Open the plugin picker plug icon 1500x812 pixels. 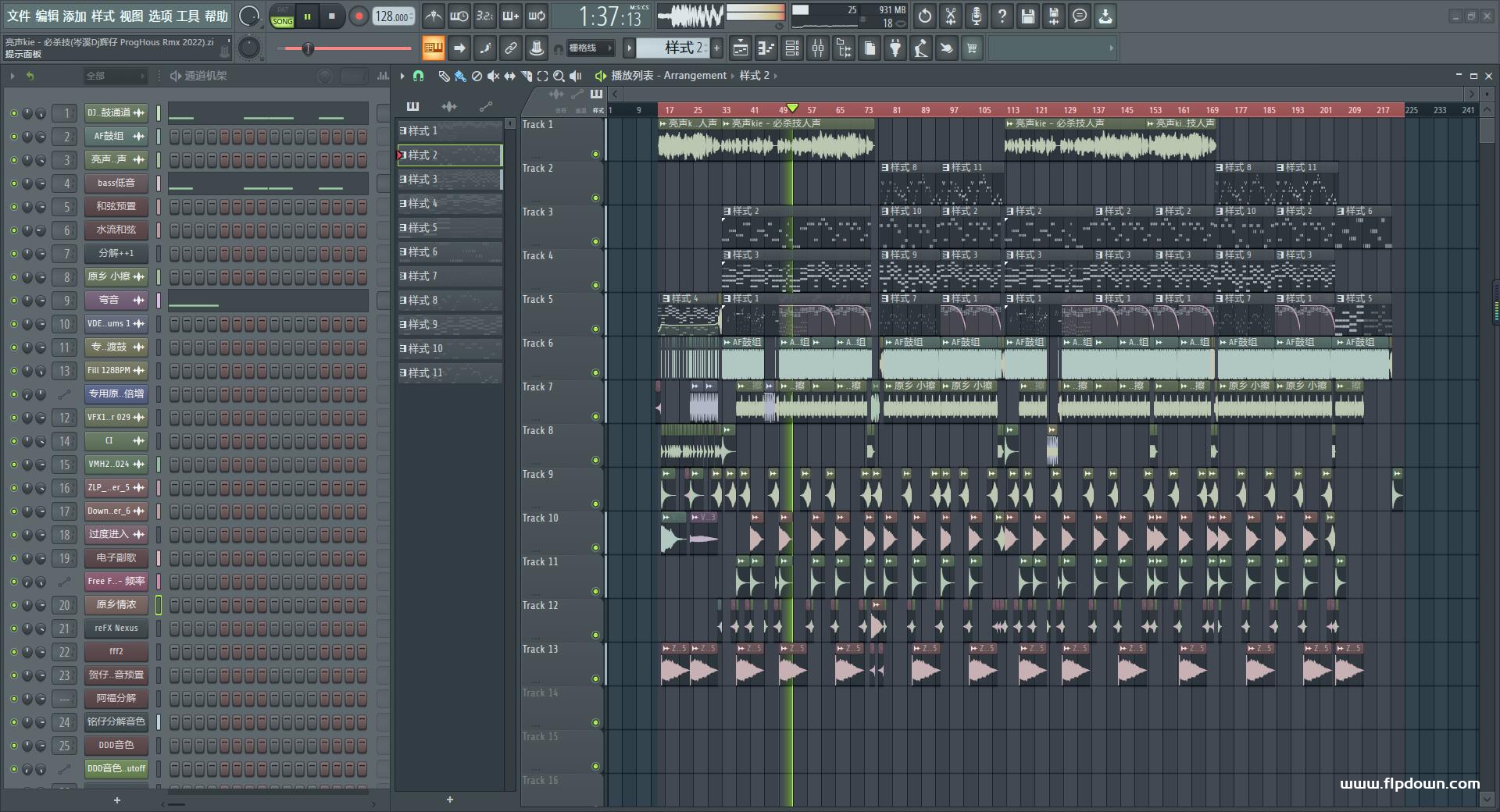pyautogui.click(x=895, y=48)
